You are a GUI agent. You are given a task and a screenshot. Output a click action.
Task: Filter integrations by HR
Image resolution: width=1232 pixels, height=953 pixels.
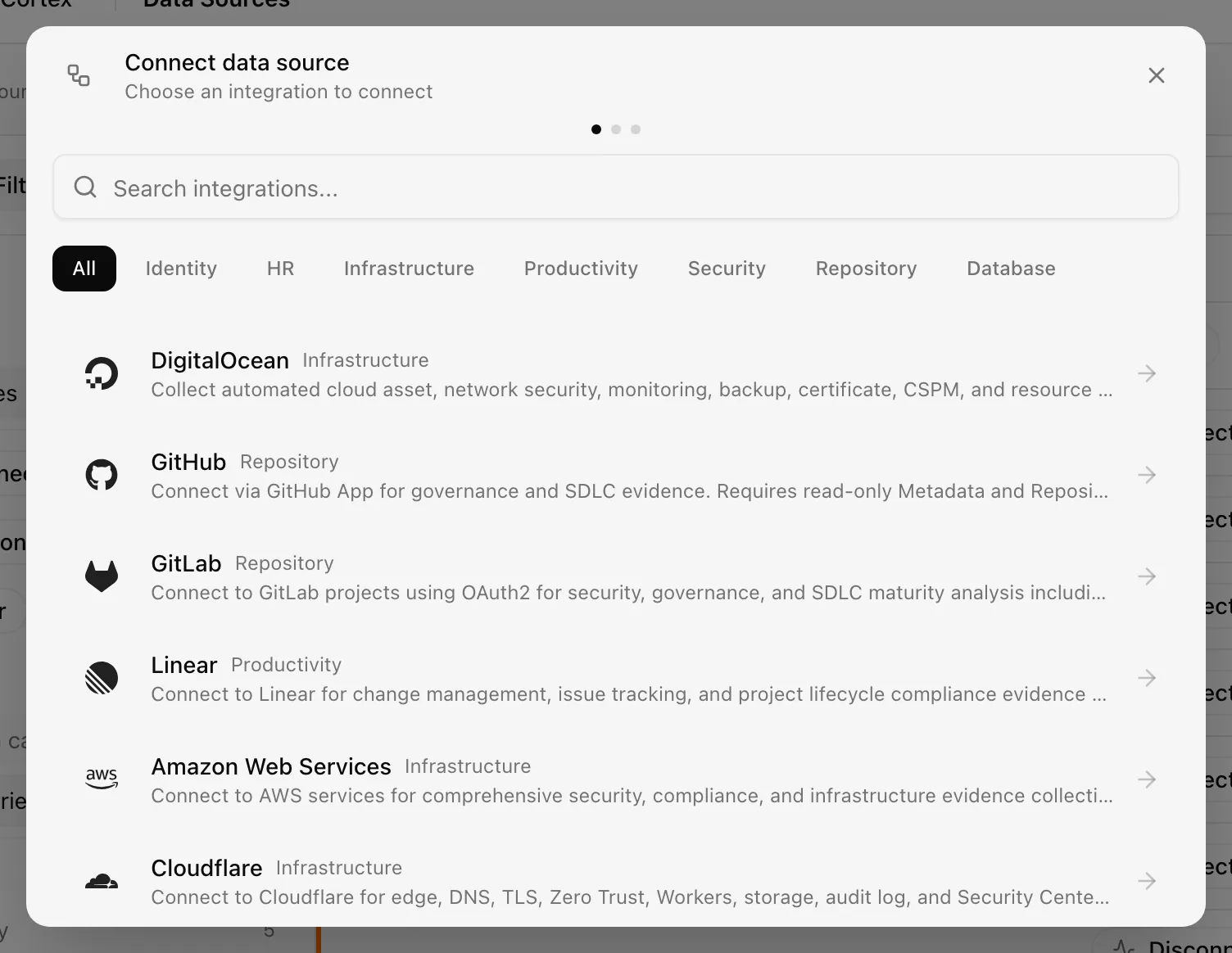point(280,269)
